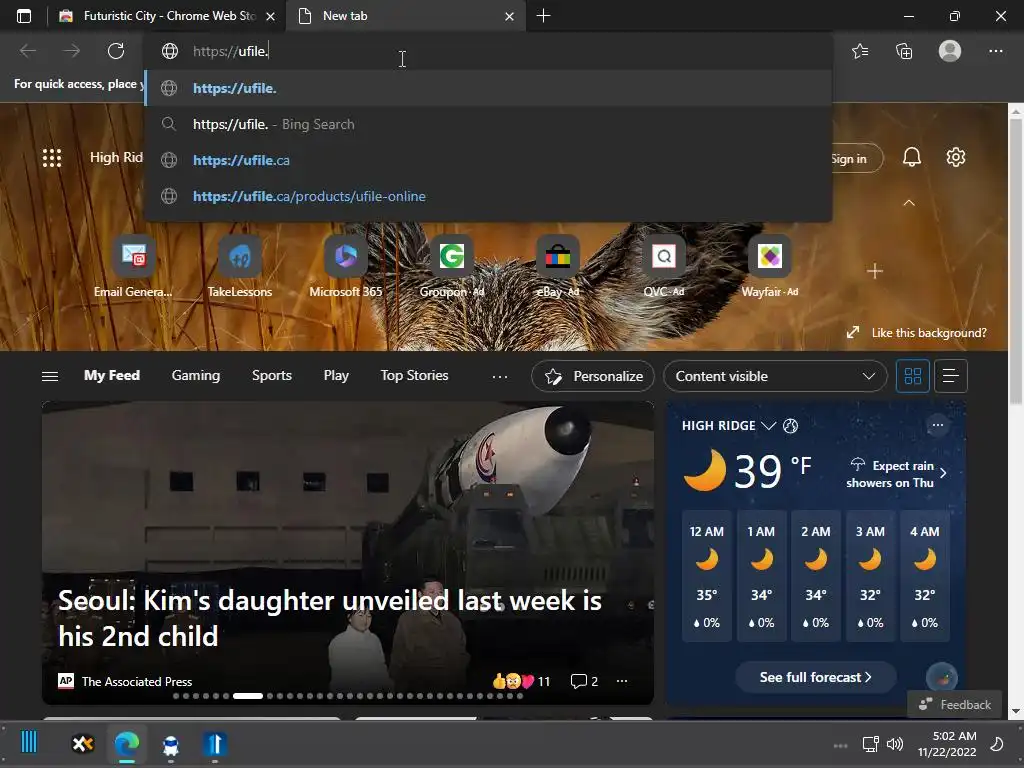
Task: Click the taskbar network icon
Action: (870, 744)
